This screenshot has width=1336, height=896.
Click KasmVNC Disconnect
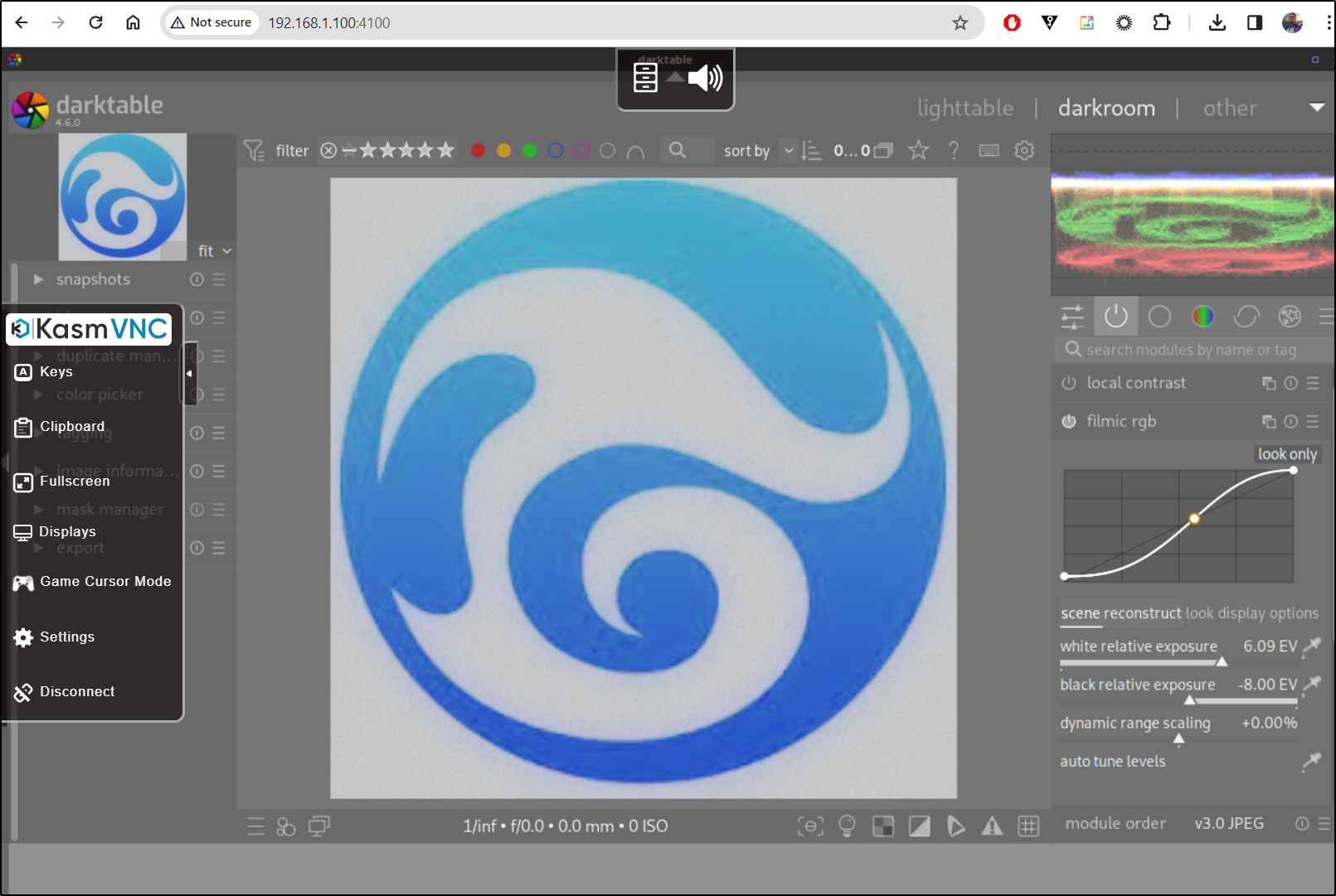click(x=64, y=691)
